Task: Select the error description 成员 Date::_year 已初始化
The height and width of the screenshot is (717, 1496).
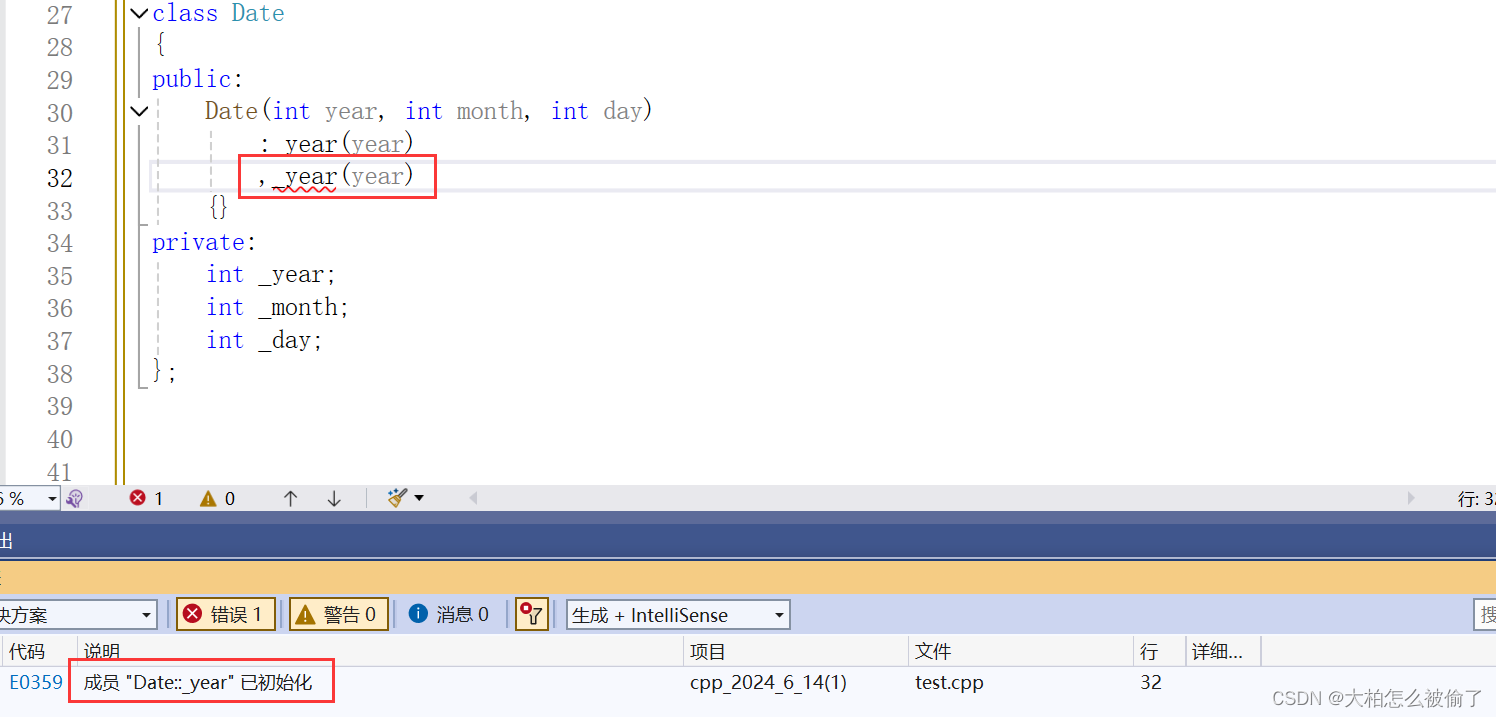Action: [x=198, y=683]
